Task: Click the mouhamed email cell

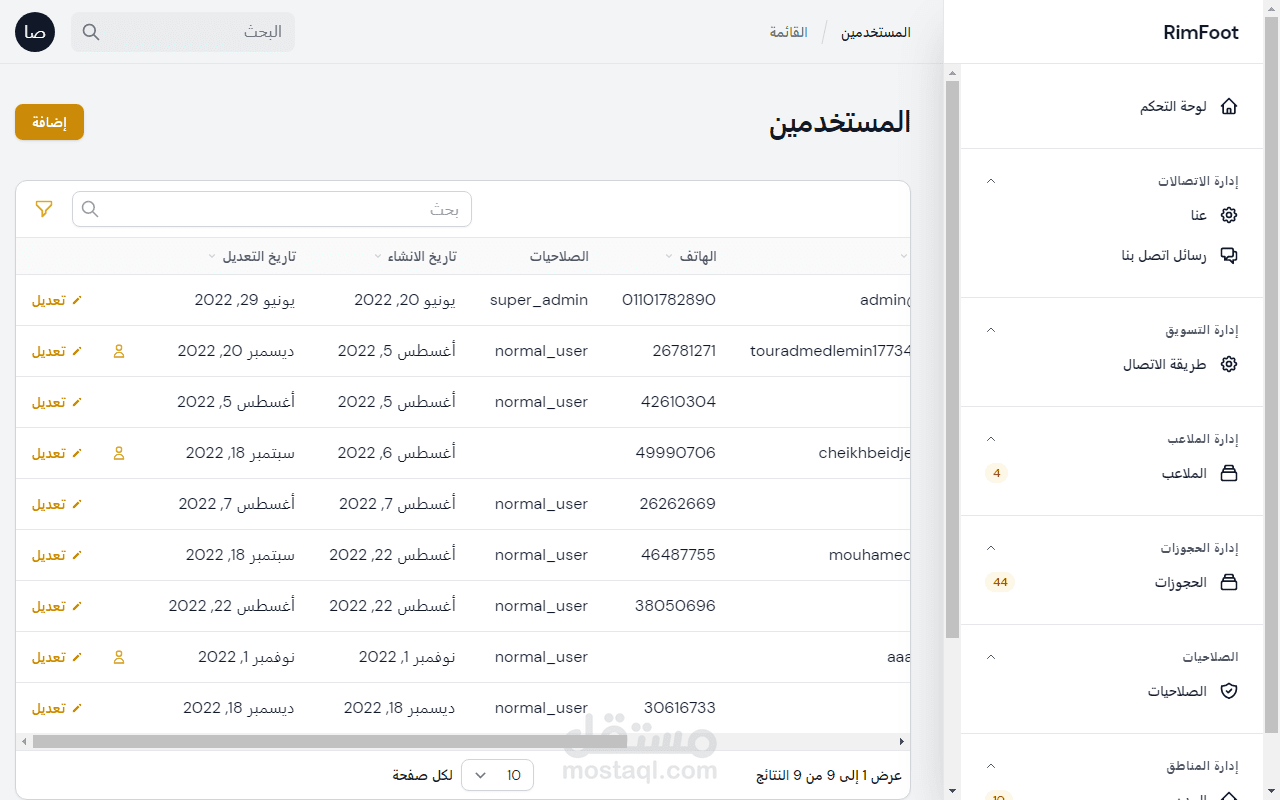Action: click(x=870, y=555)
